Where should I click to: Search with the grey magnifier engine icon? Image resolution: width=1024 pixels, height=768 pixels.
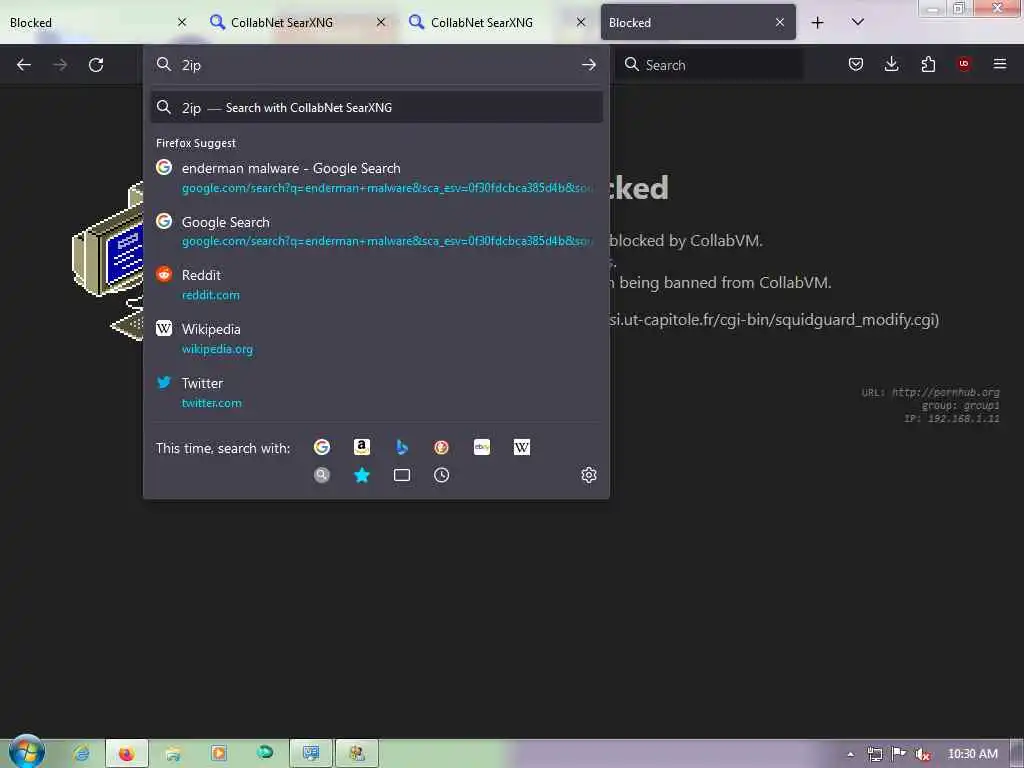[x=321, y=475]
